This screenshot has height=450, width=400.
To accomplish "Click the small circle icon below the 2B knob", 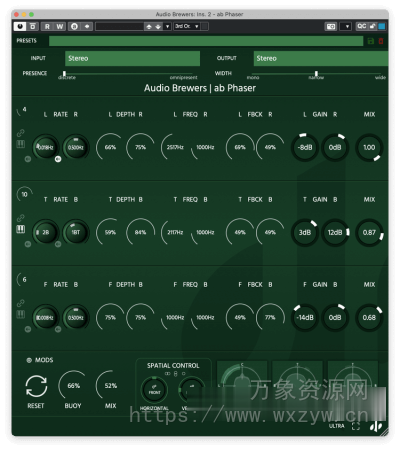I will [x=28, y=244].
